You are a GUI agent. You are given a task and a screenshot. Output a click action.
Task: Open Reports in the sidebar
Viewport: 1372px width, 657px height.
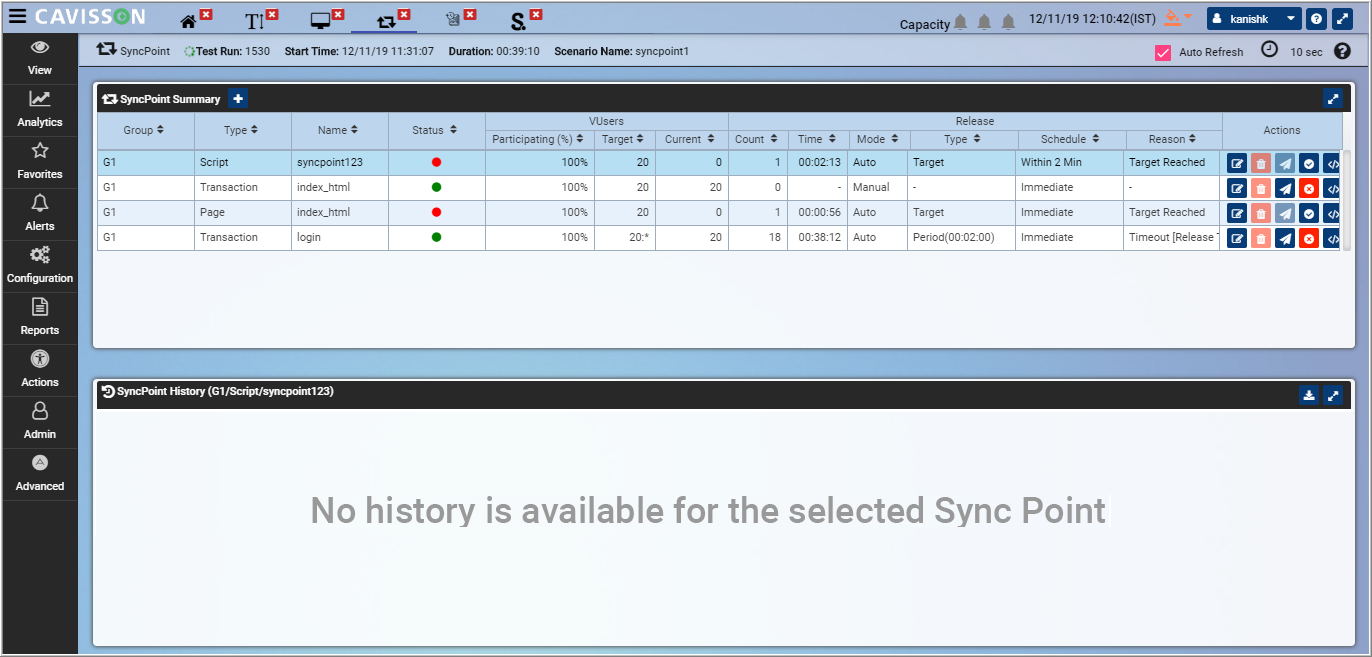tap(40, 318)
